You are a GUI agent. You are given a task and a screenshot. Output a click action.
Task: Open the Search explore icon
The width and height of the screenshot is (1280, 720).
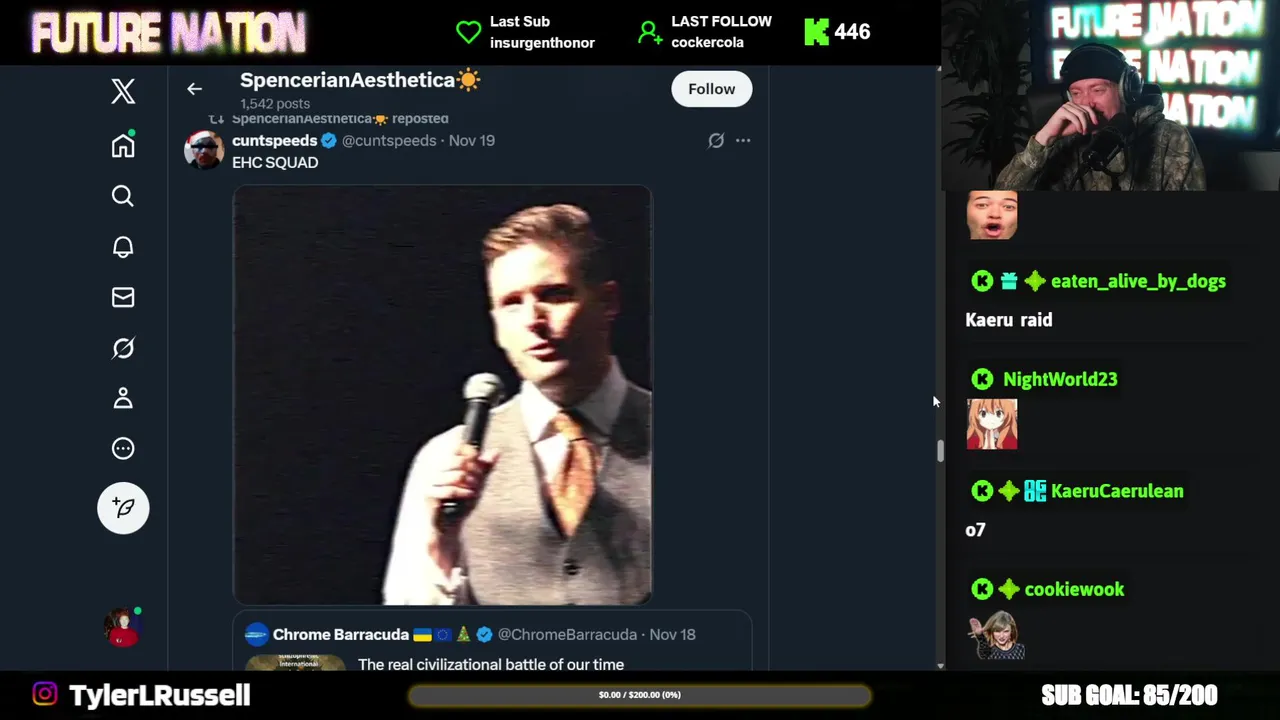(123, 196)
